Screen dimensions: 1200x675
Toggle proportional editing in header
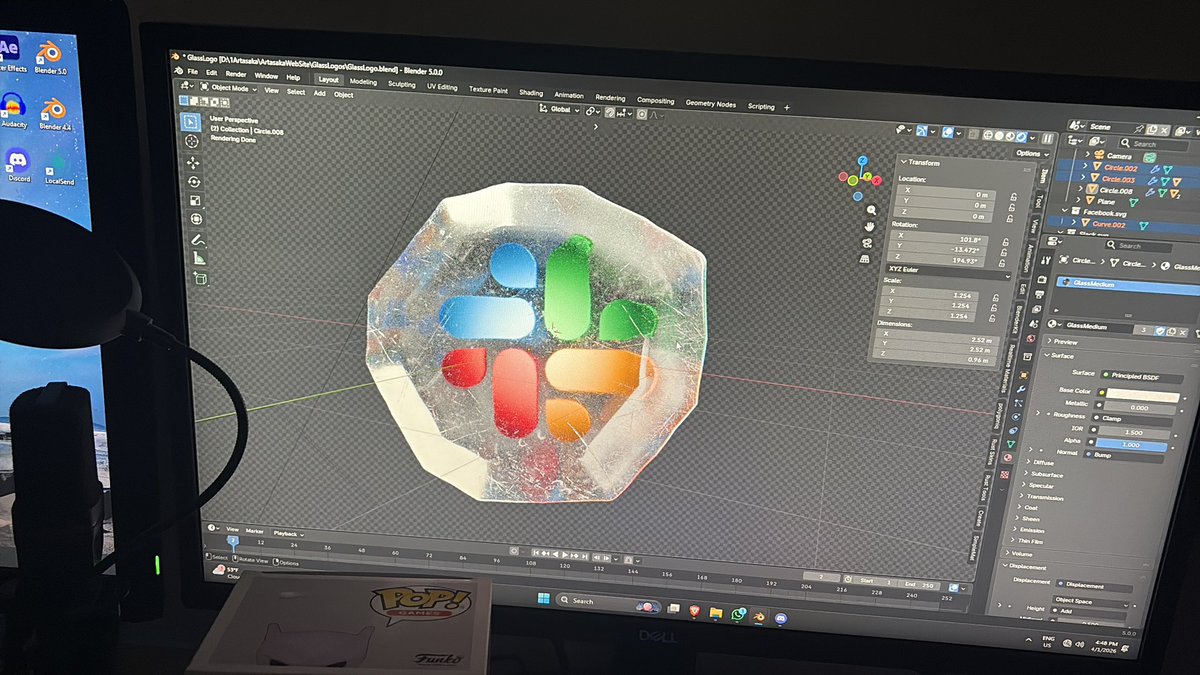click(x=642, y=113)
